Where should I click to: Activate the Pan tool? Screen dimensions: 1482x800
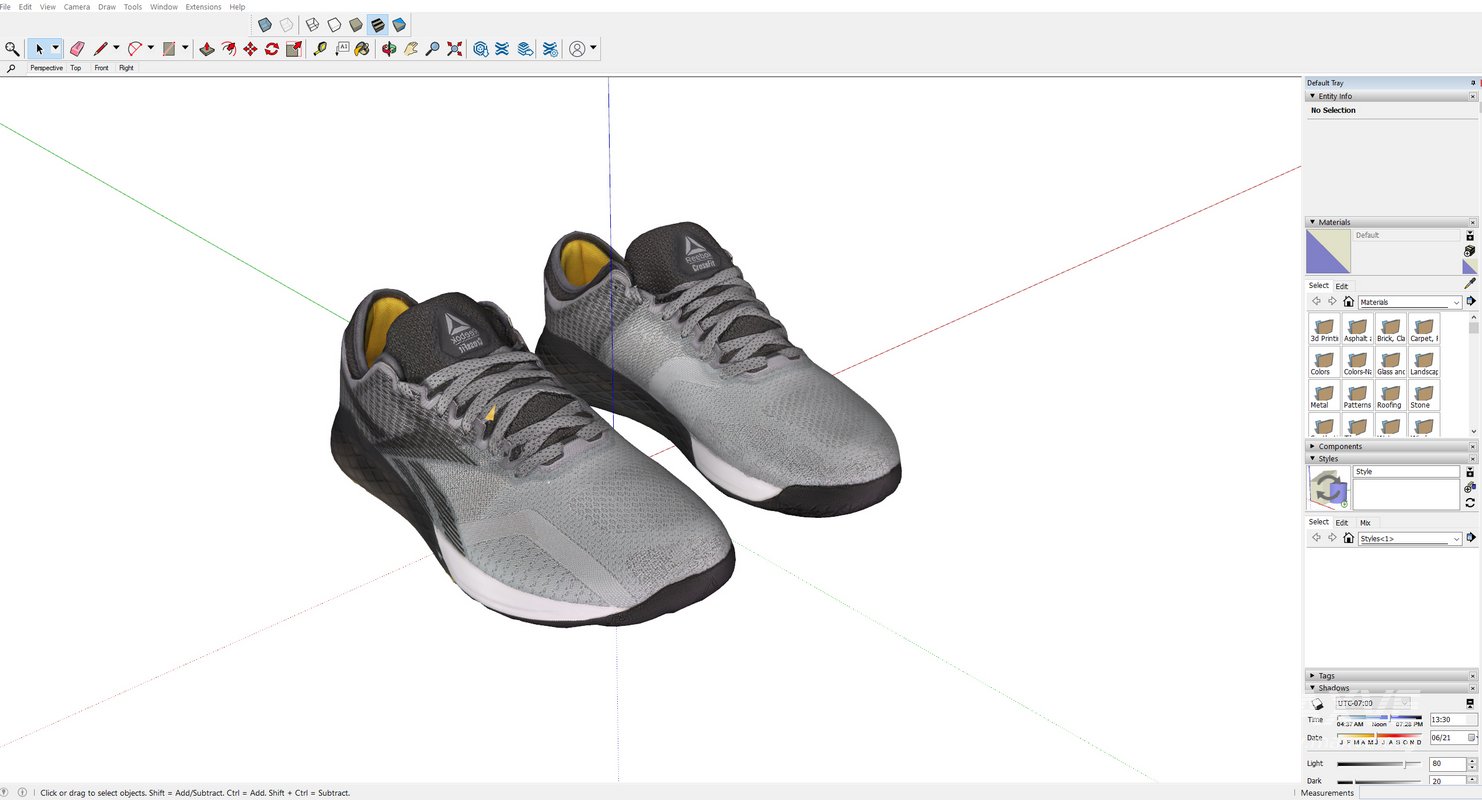pos(411,47)
